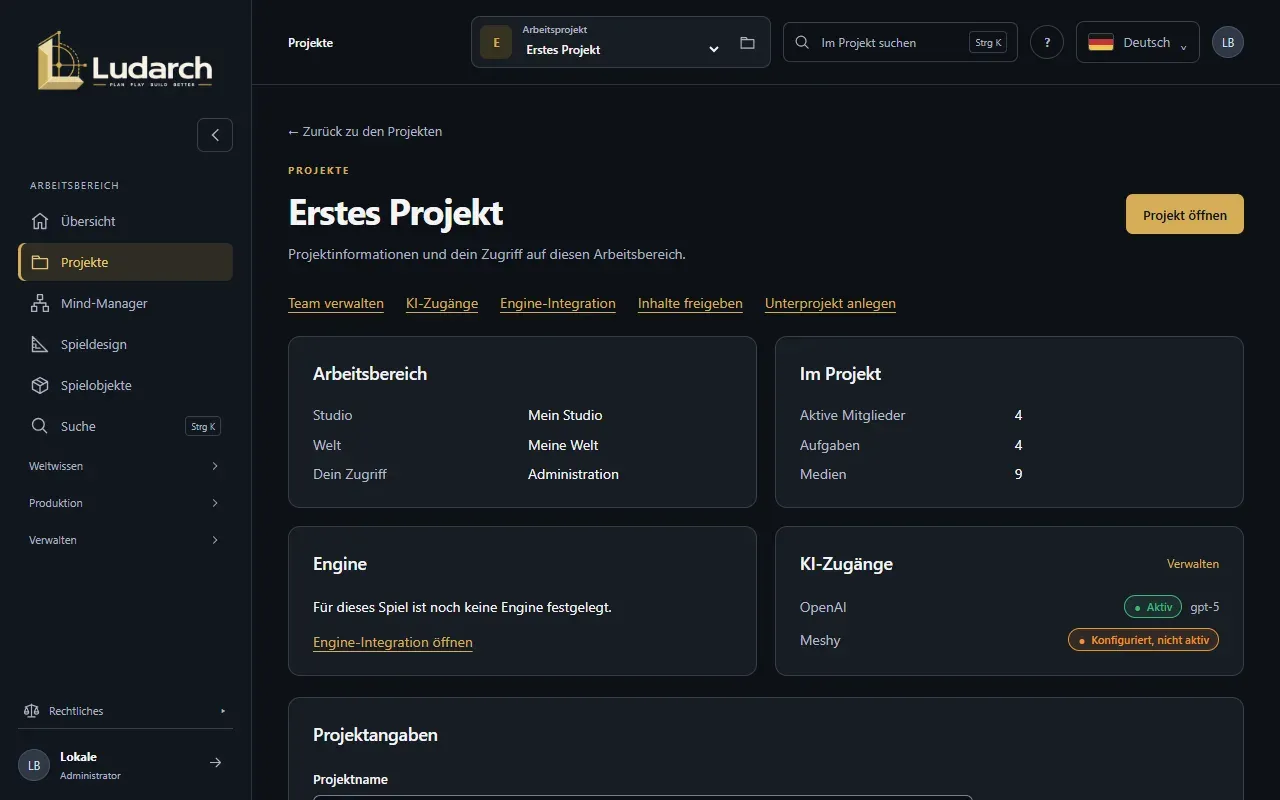This screenshot has height=800, width=1280.
Task: Click the Mind-Manager hierarchy icon
Action: (x=40, y=303)
